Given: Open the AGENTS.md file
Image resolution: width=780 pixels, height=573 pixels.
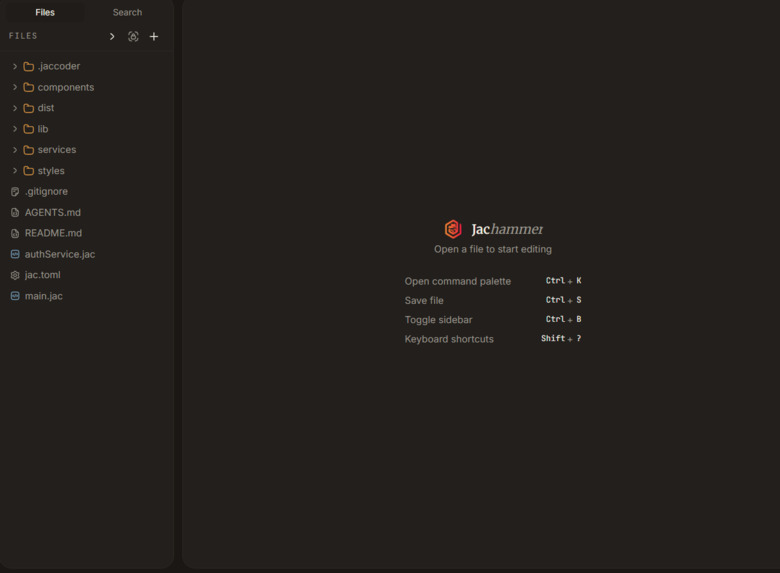Looking at the screenshot, I should 53,212.
